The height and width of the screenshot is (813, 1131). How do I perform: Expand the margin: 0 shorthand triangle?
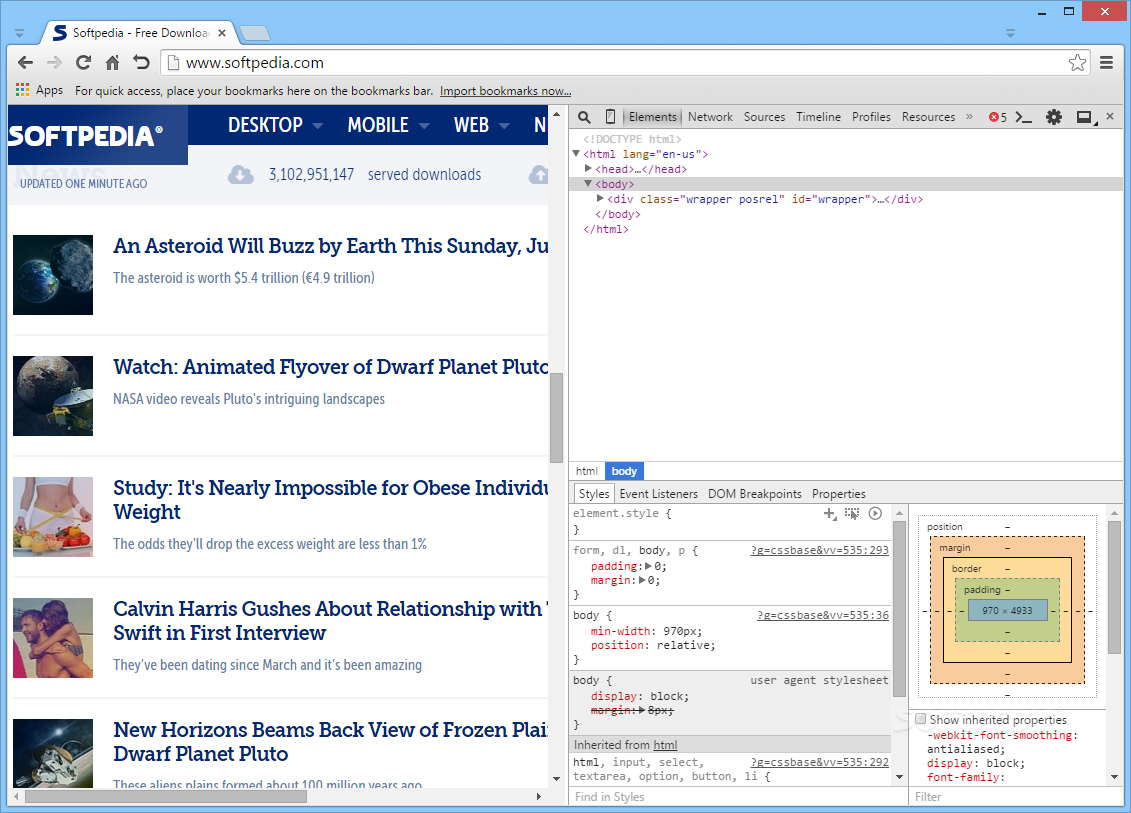(642, 580)
